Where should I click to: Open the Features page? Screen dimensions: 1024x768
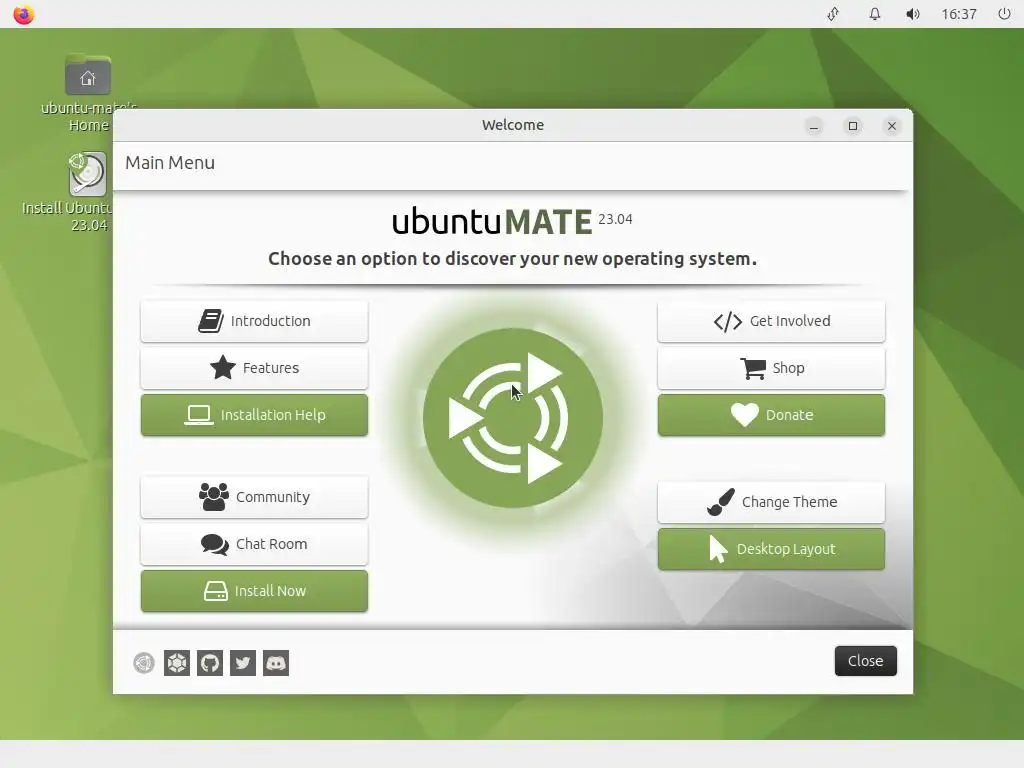[254, 368]
